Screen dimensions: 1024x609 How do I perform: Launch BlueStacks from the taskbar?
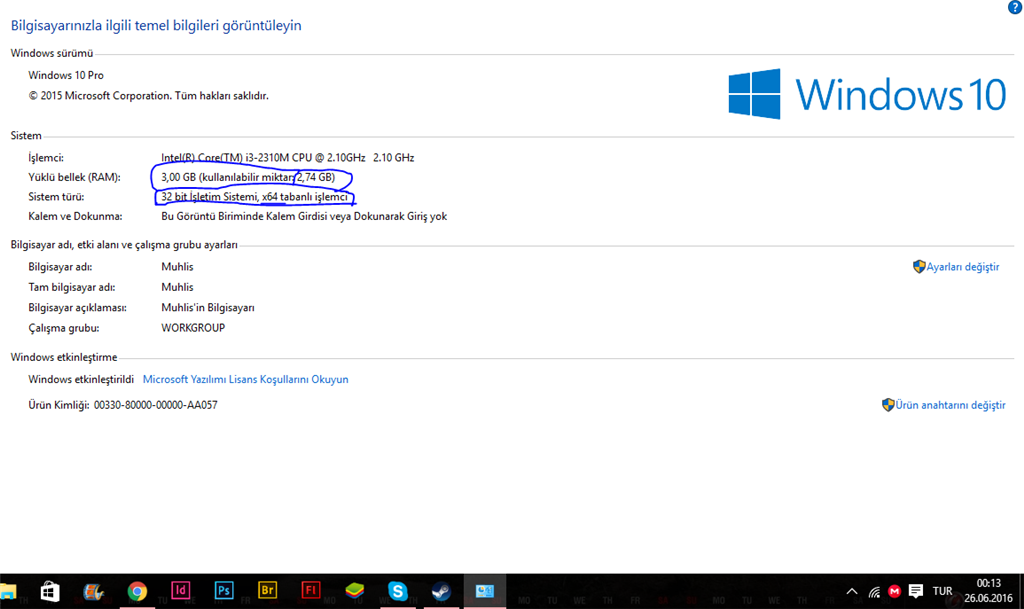[355, 591]
